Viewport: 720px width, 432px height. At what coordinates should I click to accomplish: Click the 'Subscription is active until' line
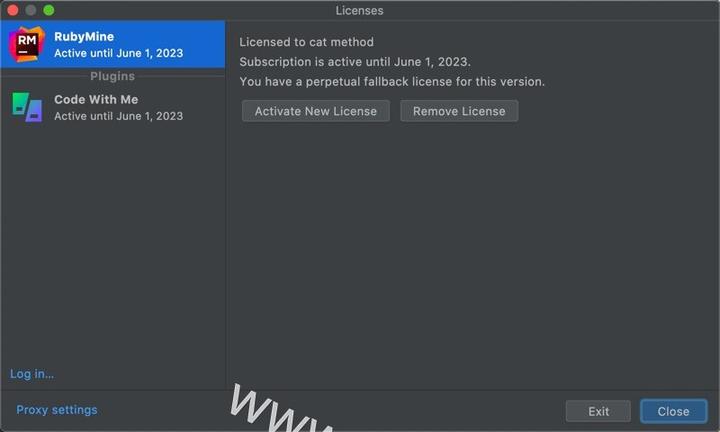[x=355, y=62]
